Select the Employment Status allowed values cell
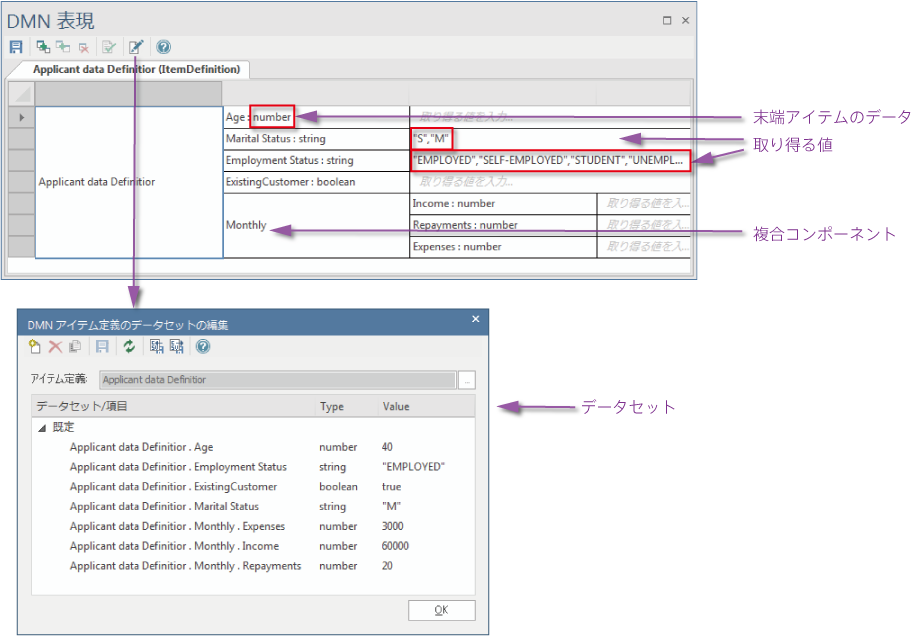Image resolution: width=914 pixels, height=636 pixels. [x=549, y=160]
